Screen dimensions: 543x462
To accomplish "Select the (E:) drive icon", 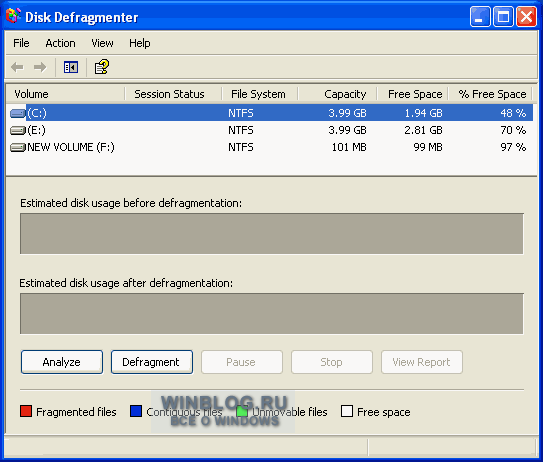I will [x=18, y=130].
